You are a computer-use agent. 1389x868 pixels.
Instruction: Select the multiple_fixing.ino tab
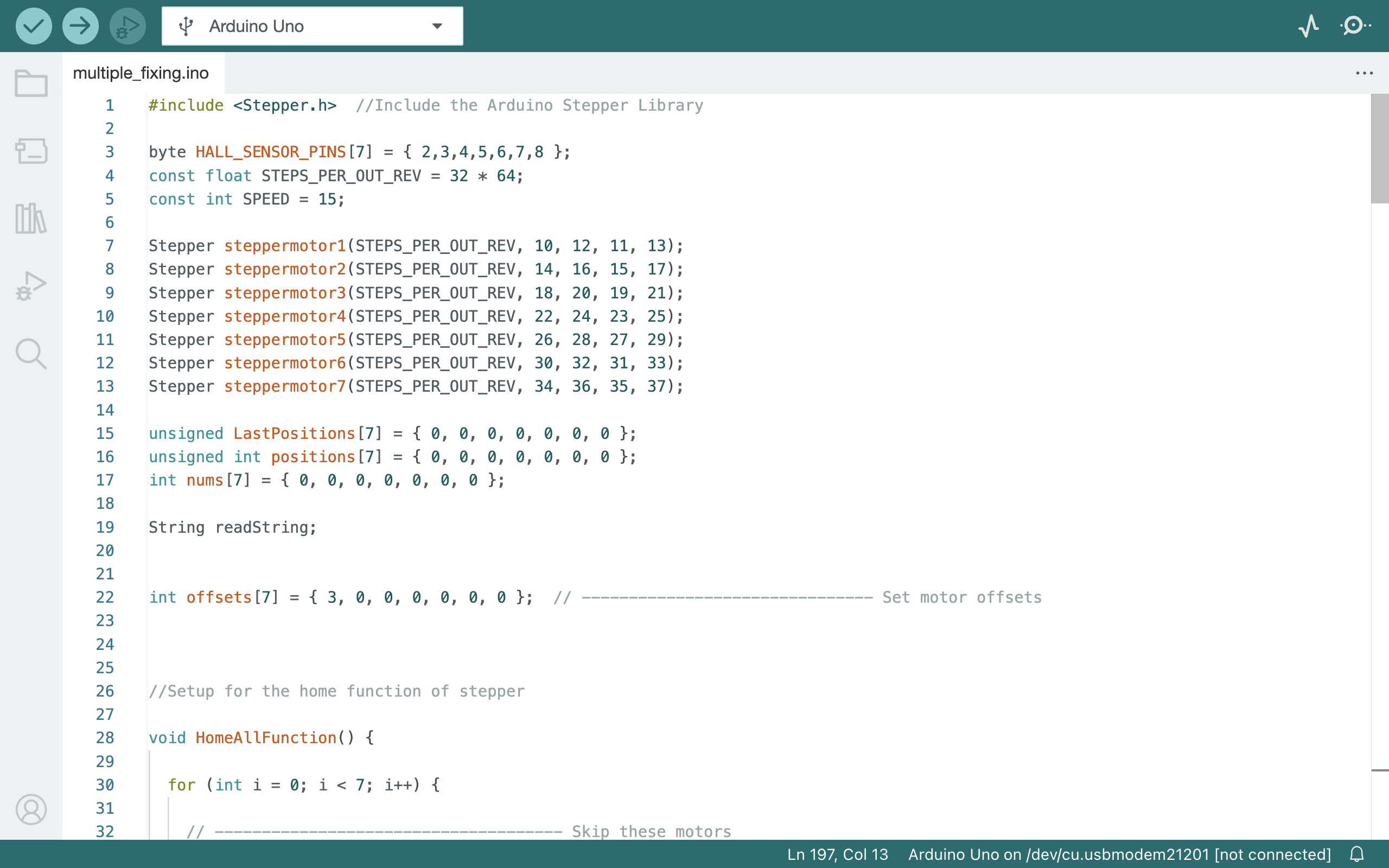[x=141, y=73]
